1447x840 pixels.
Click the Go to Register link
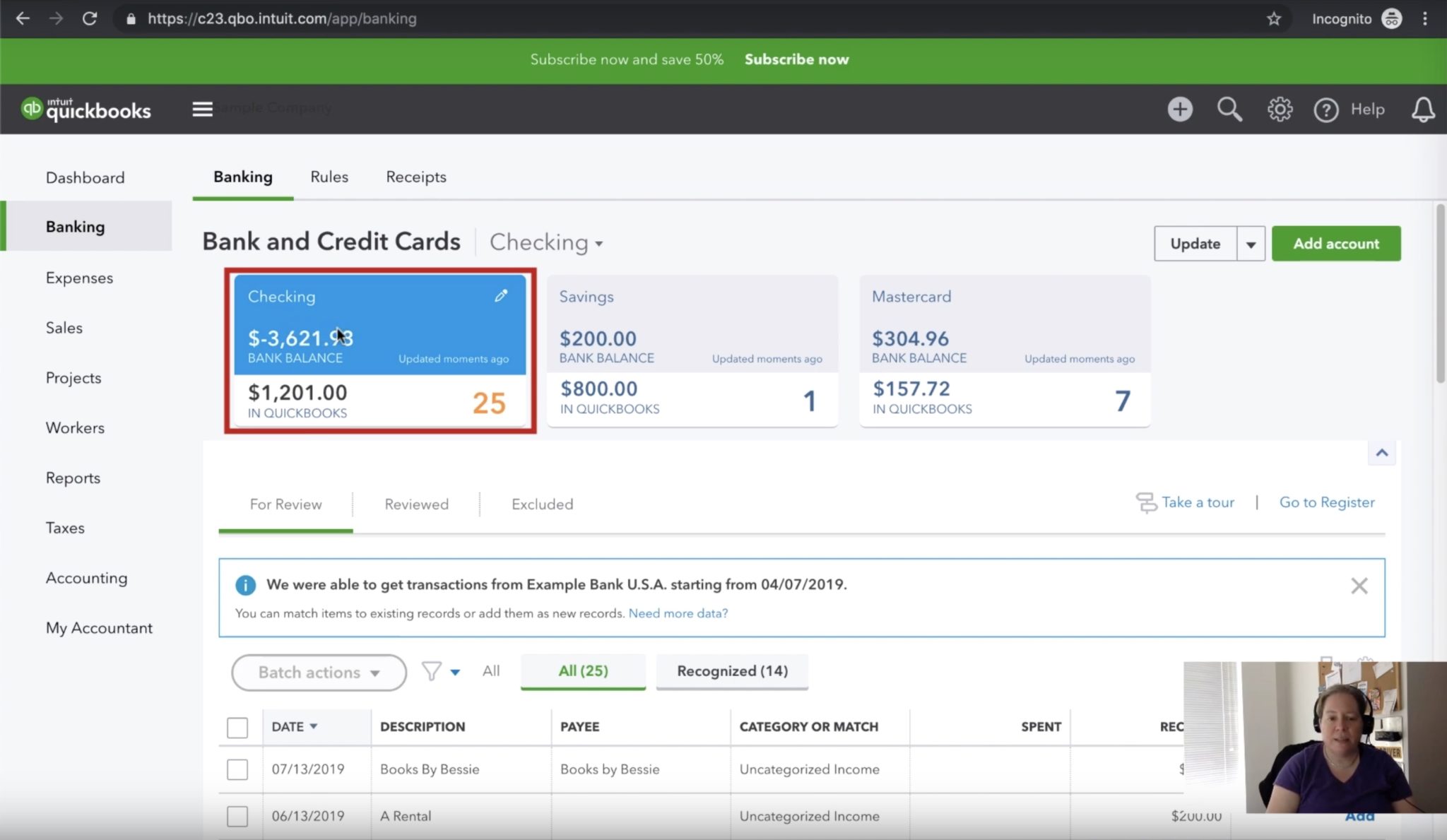click(1326, 502)
